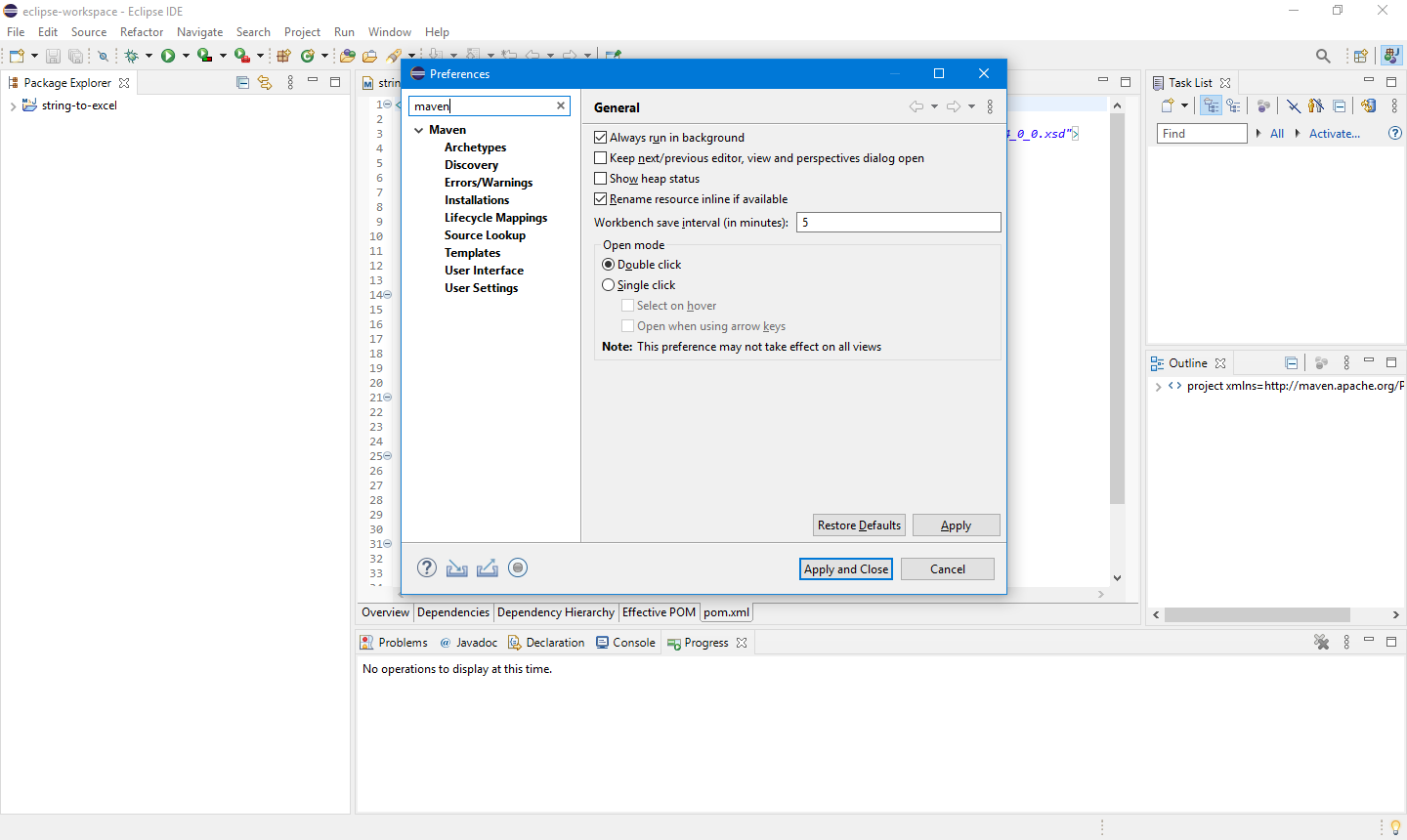
Task: Open preferences back history dropdown arrow
Action: point(934,106)
